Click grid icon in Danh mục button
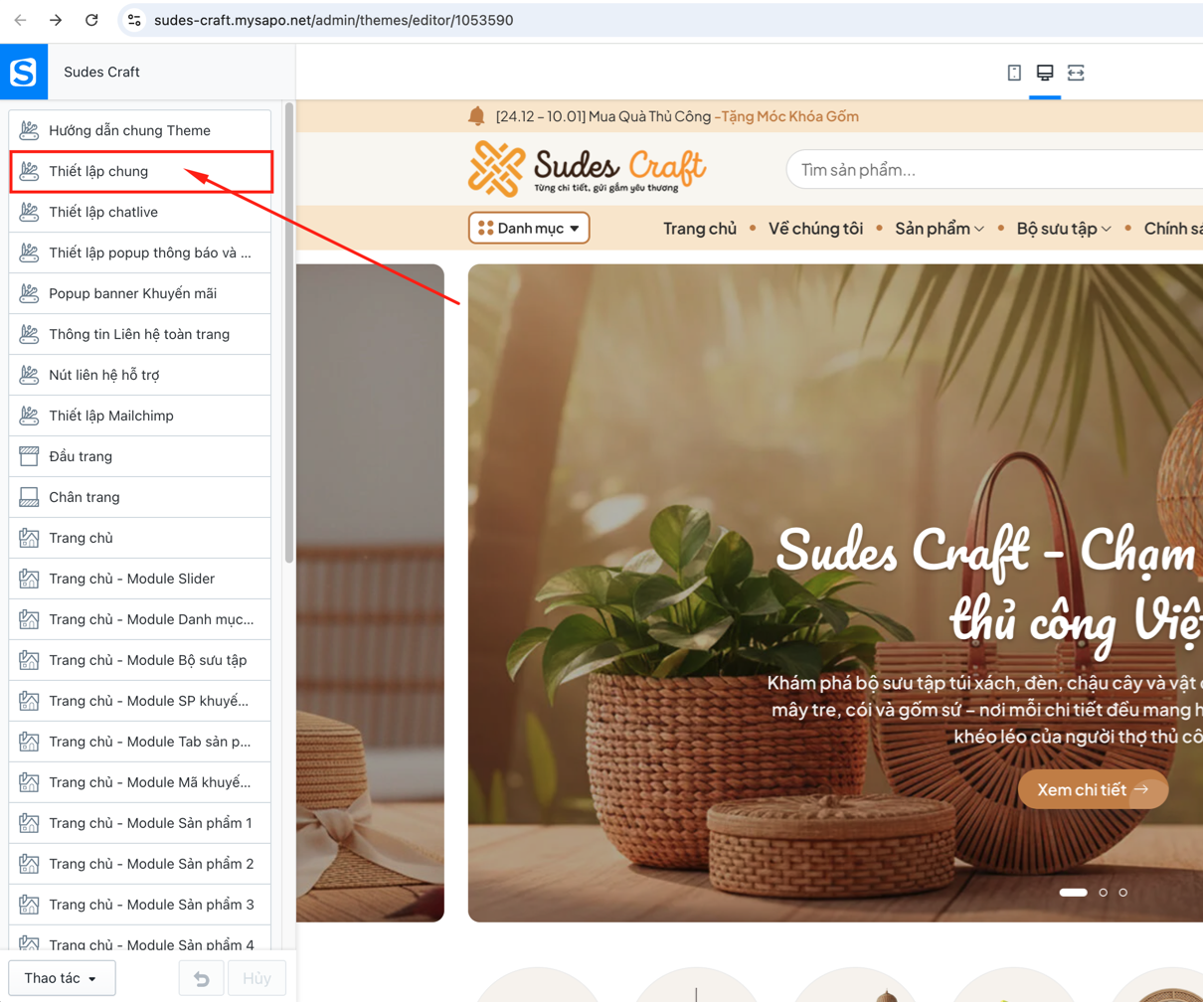This screenshot has height=1002, width=1204. (485, 228)
